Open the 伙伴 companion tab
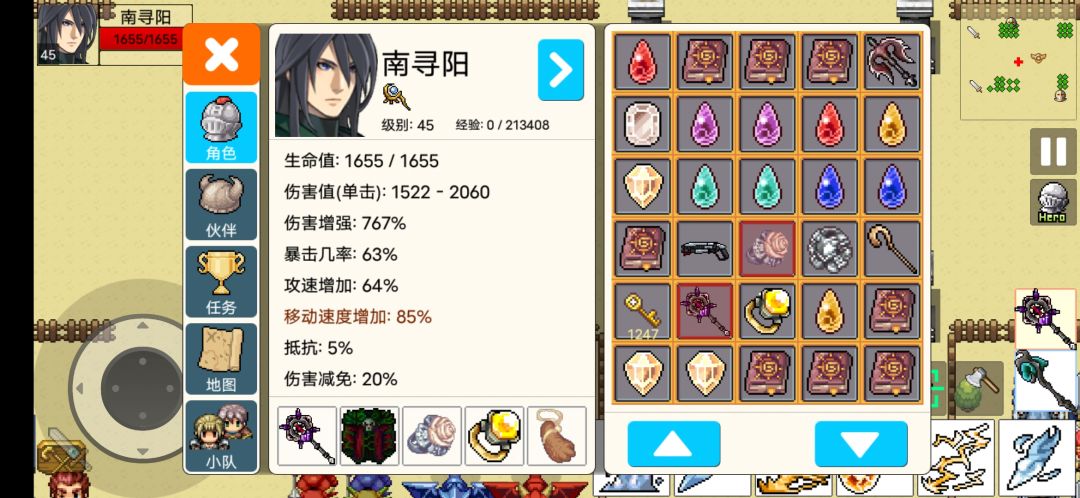The image size is (1080, 498). click(221, 205)
